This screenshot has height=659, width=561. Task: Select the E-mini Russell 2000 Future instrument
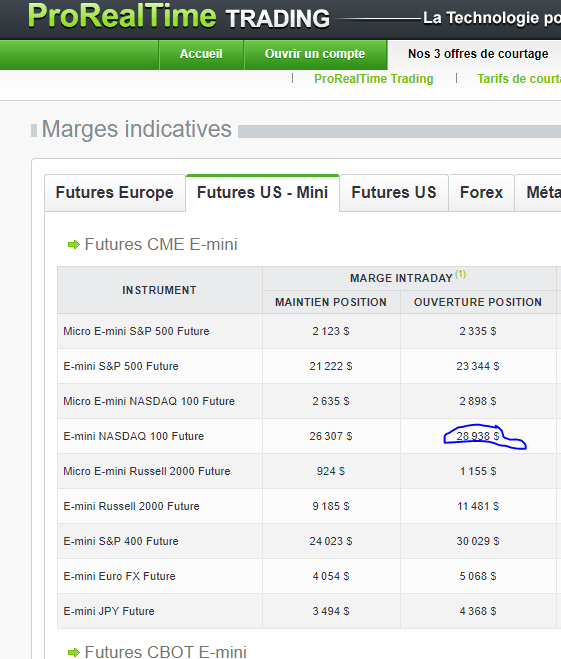pos(131,506)
